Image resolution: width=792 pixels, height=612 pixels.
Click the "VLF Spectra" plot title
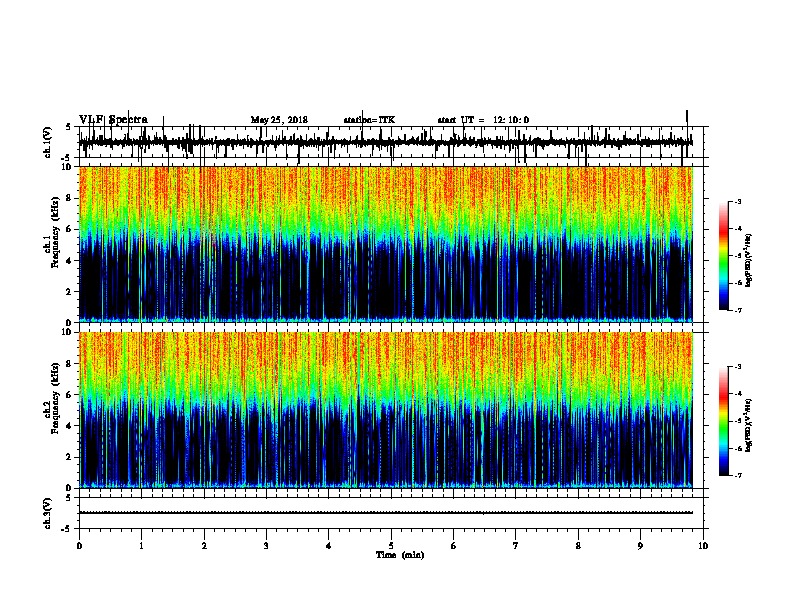coord(113,120)
